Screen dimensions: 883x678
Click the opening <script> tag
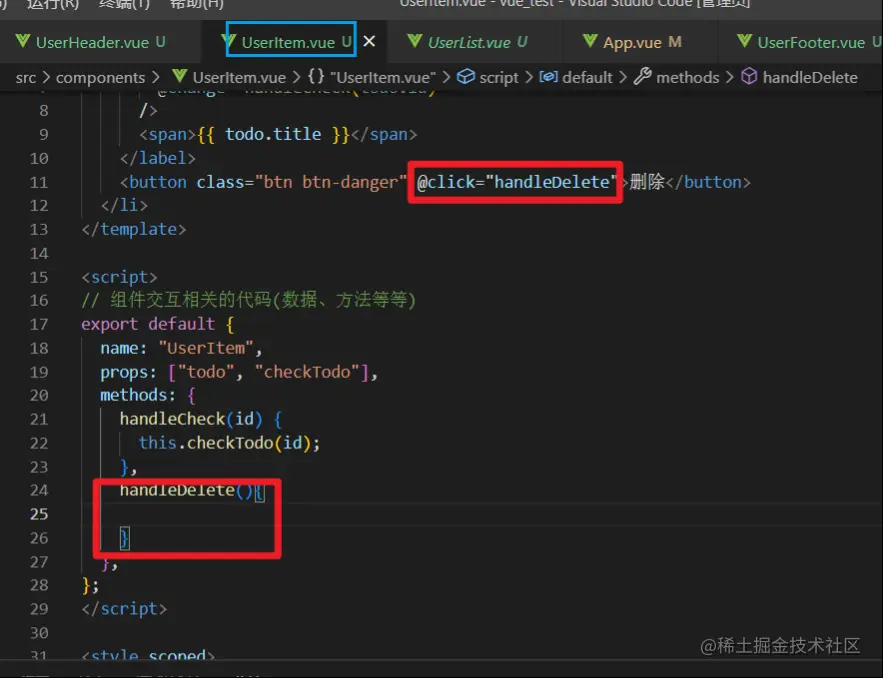click(x=119, y=277)
